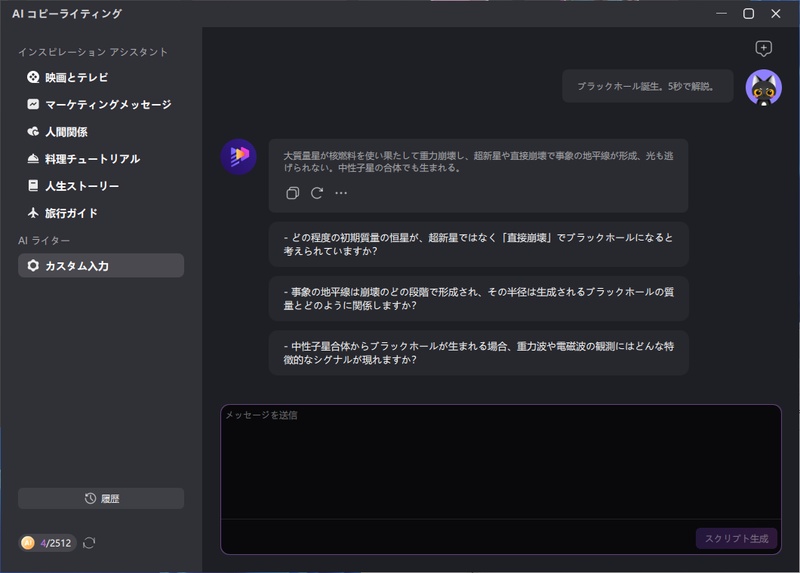Refresh the AI credits counter
This screenshot has height=573, width=800.
[x=89, y=543]
